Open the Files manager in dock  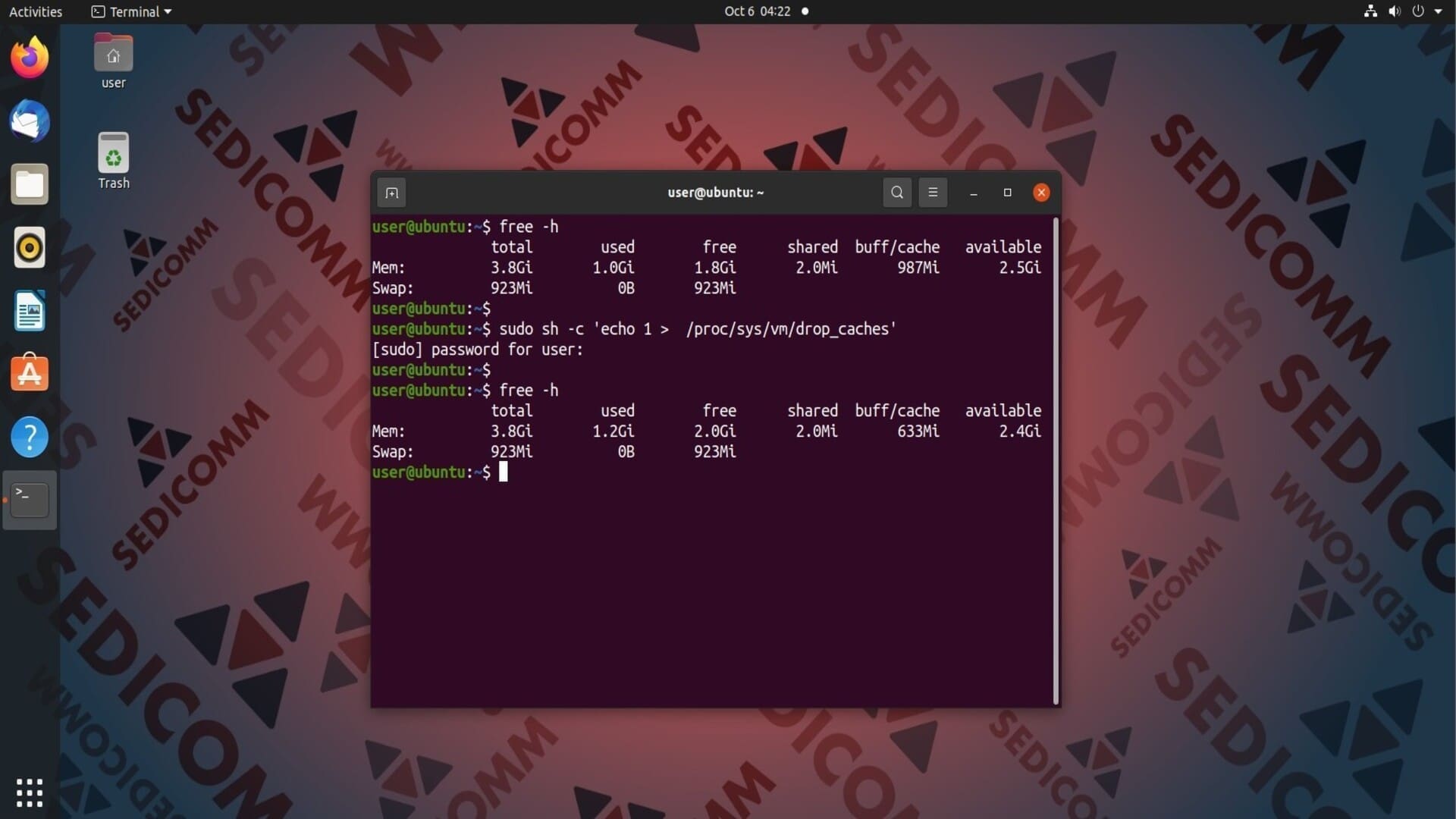30,184
